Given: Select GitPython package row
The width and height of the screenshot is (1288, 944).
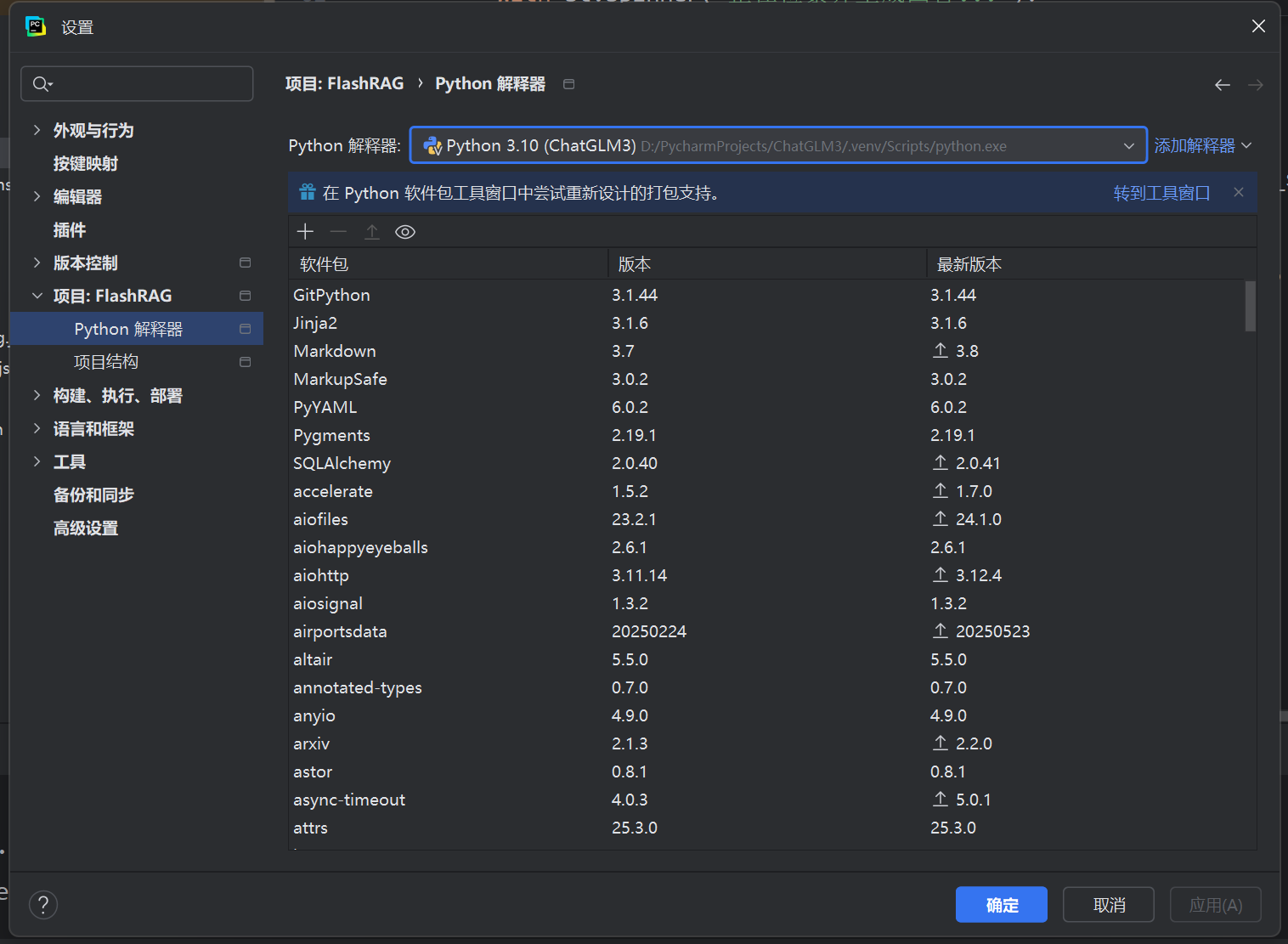Looking at the screenshot, I should 767,295.
